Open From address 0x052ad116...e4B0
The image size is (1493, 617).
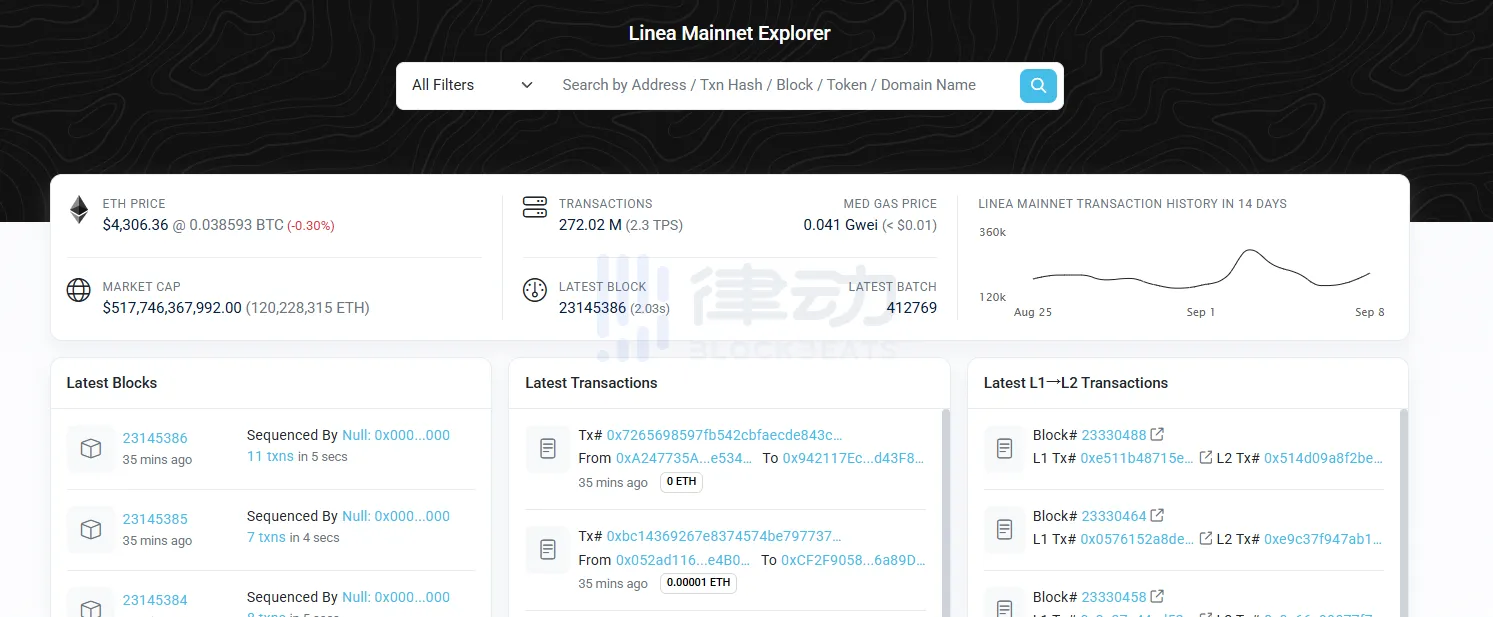[x=683, y=560]
